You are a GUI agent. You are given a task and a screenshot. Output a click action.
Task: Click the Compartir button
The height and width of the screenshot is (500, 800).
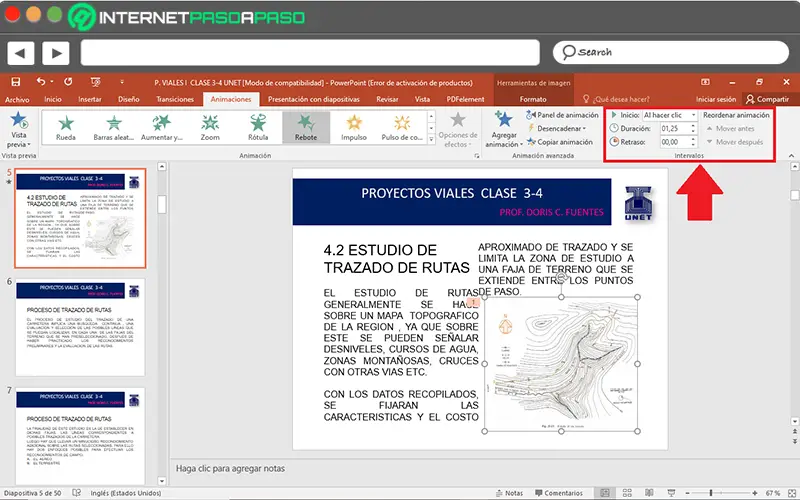pos(767,99)
